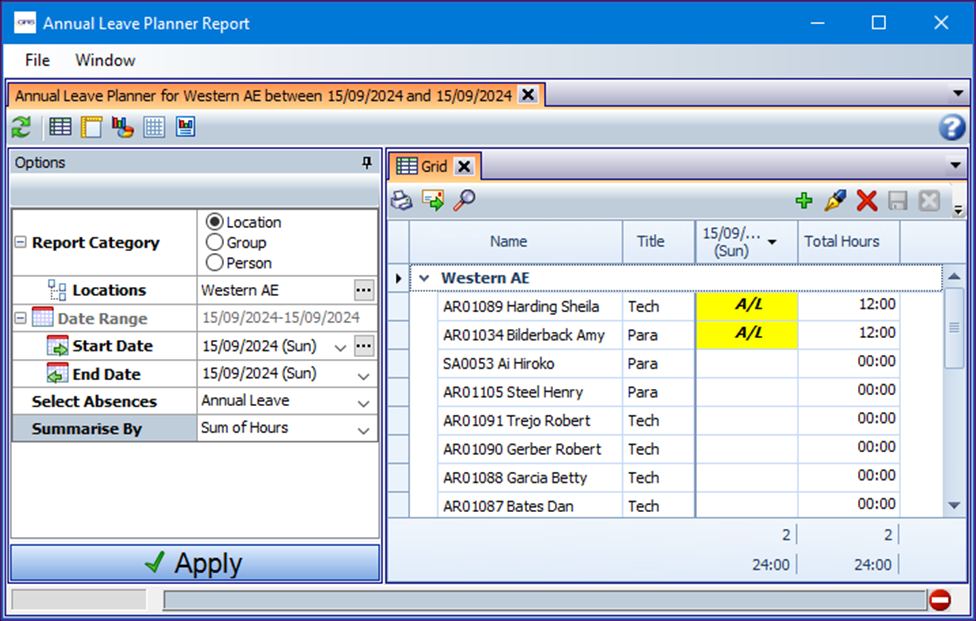Collapse the Western AE group row
976x621 pixels.
pyautogui.click(x=424, y=278)
